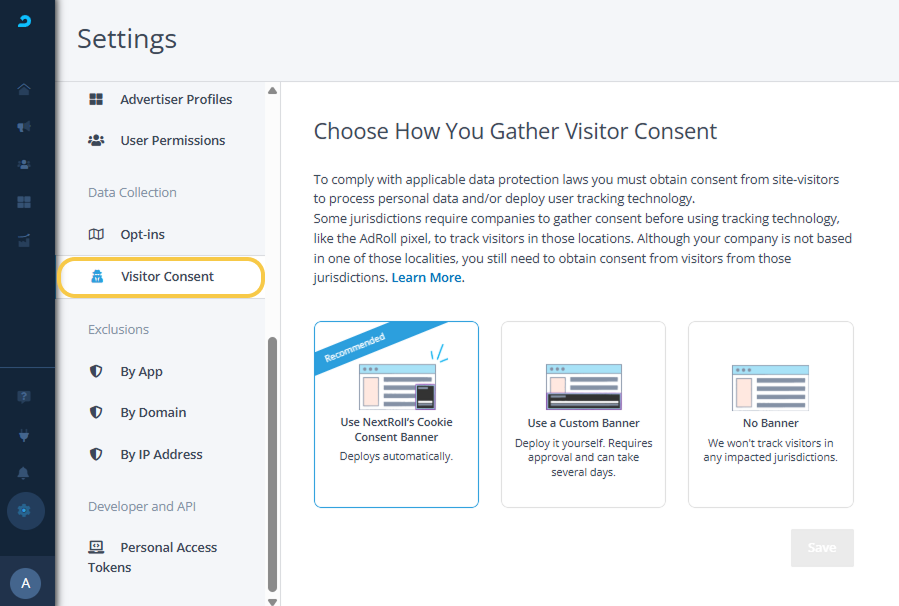Click the NextRoll logo icon
This screenshot has height=606, width=899.
[25, 21]
